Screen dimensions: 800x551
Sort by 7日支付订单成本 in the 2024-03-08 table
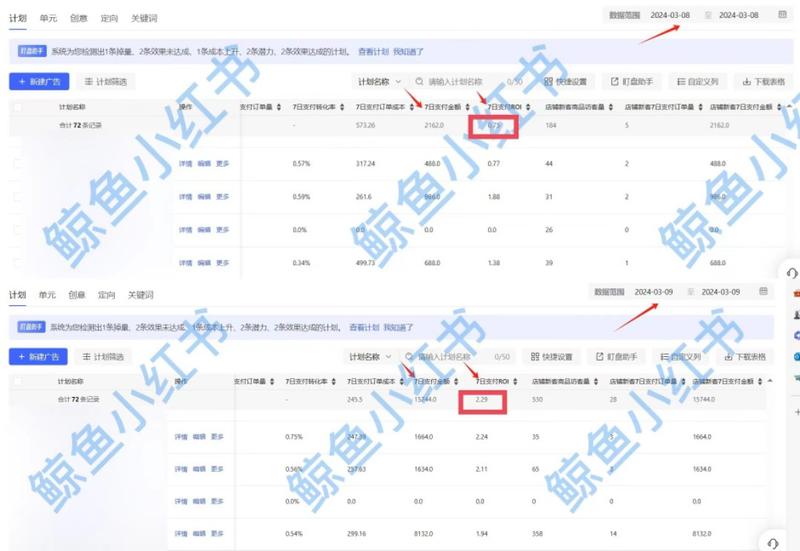[x=412, y=107]
